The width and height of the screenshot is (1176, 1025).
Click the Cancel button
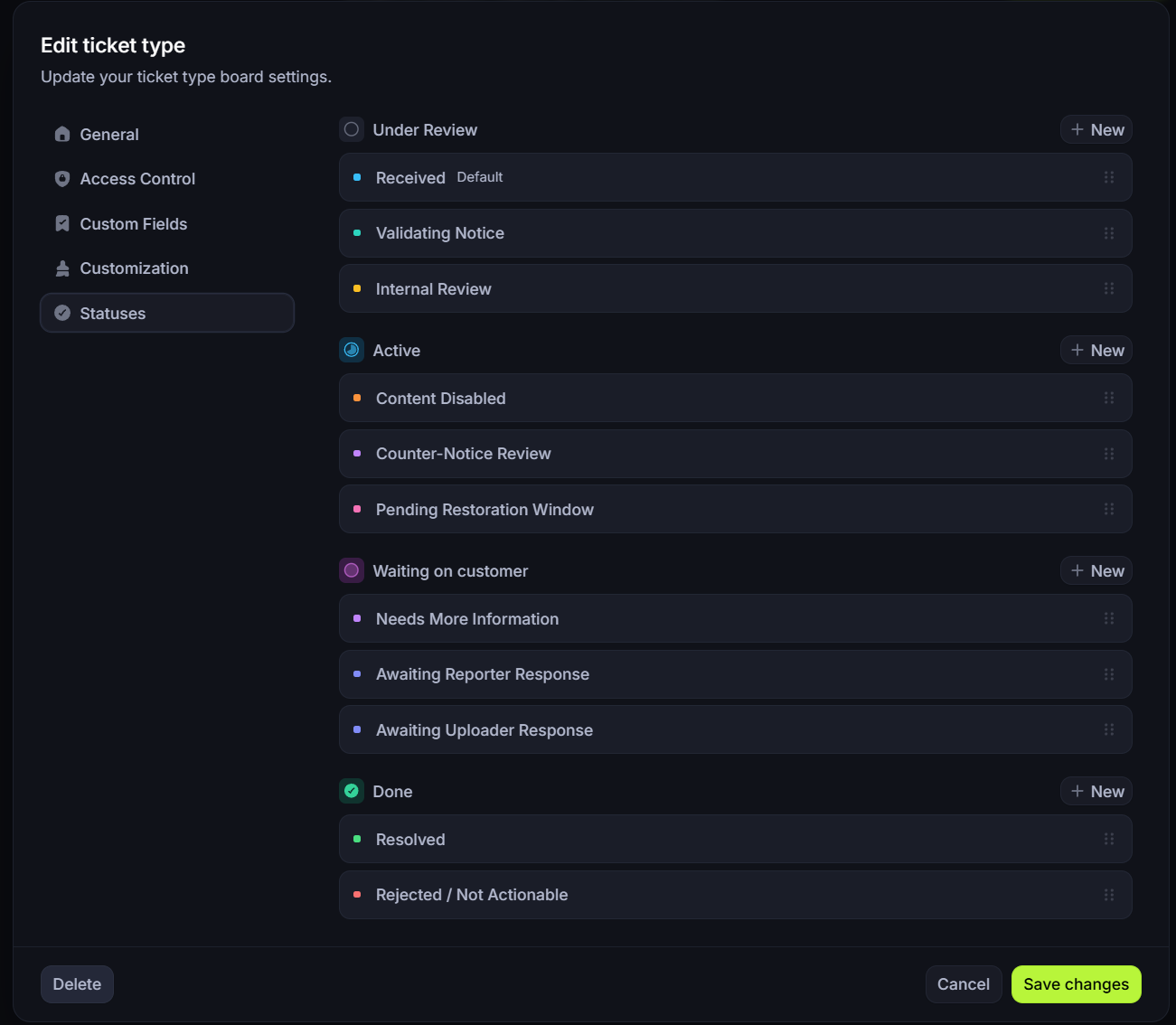964,984
